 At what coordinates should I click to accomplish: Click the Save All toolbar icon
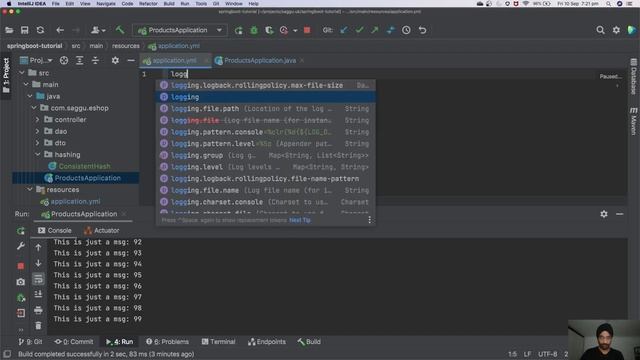(24, 30)
